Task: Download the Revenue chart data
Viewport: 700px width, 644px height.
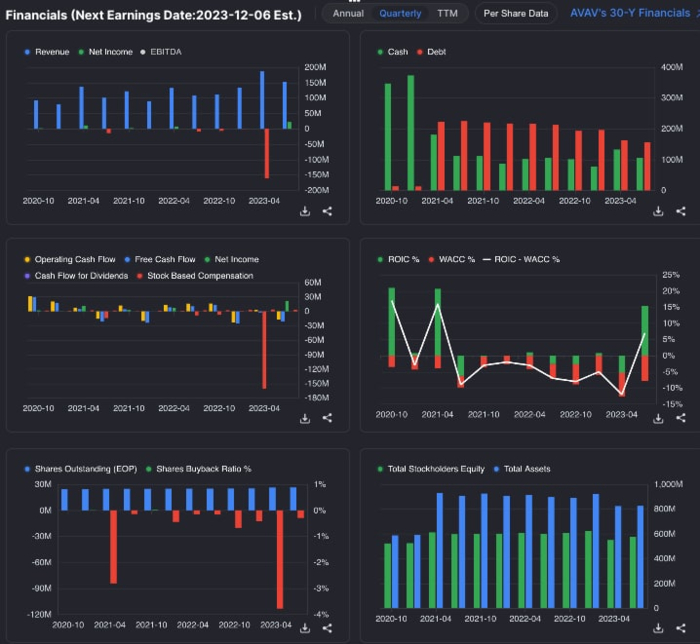Action: coord(304,212)
